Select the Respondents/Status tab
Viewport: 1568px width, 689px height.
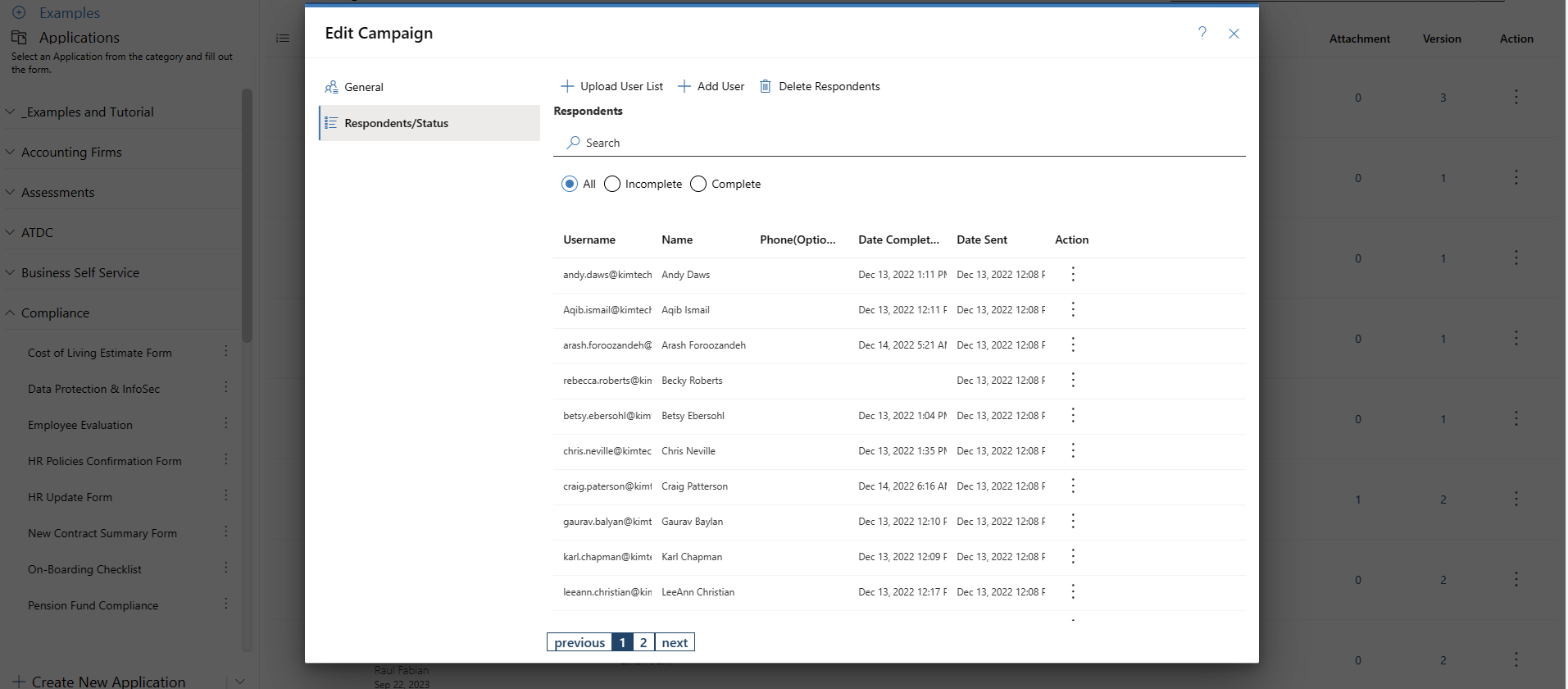pos(429,123)
